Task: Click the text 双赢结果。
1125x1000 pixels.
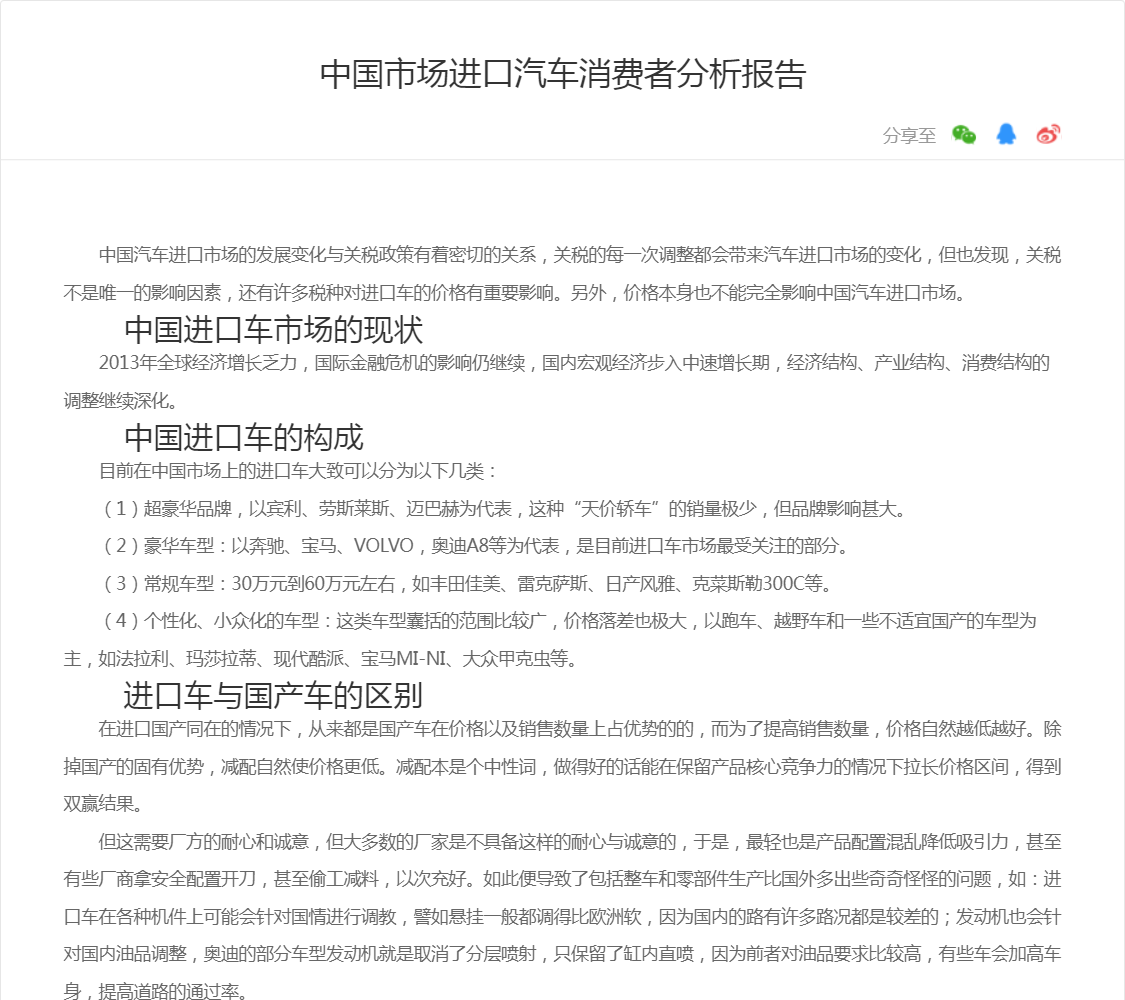Action: 104,803
